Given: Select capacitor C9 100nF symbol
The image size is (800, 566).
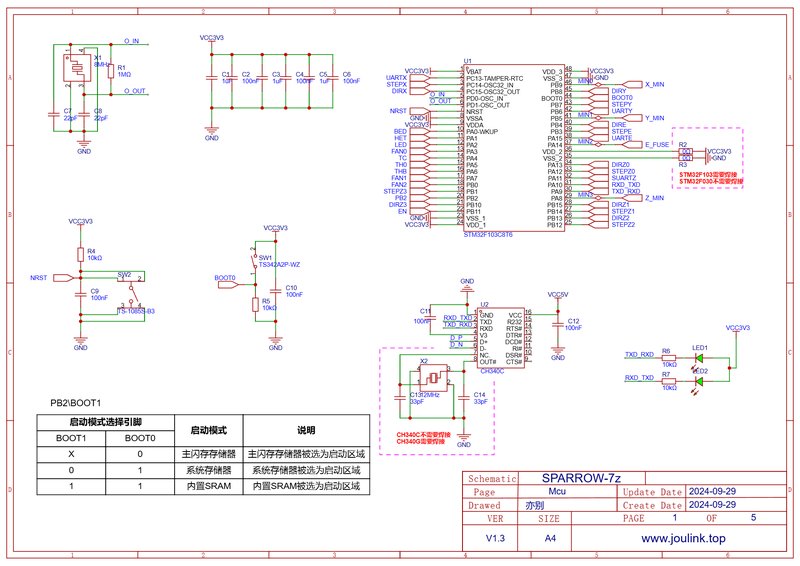Looking at the screenshot, I should (80, 294).
